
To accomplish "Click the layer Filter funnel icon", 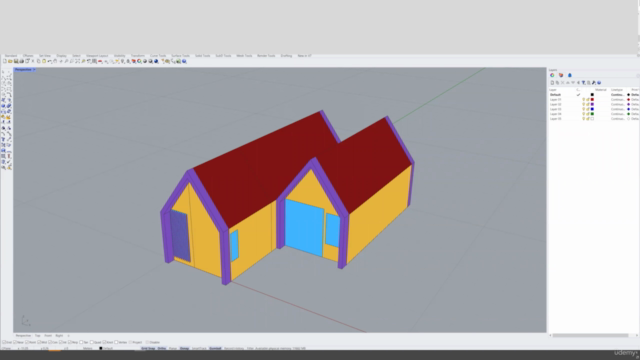I will (583, 82).
